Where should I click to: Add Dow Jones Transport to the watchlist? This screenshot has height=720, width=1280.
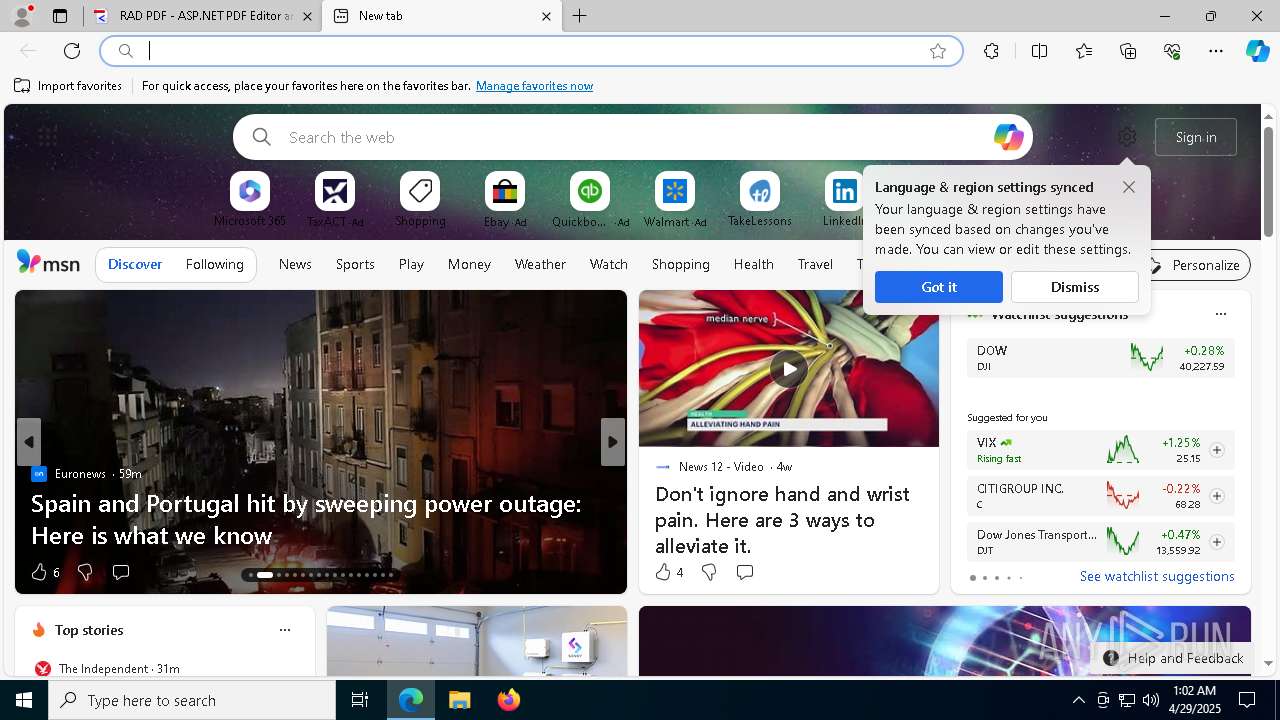click(x=1217, y=542)
